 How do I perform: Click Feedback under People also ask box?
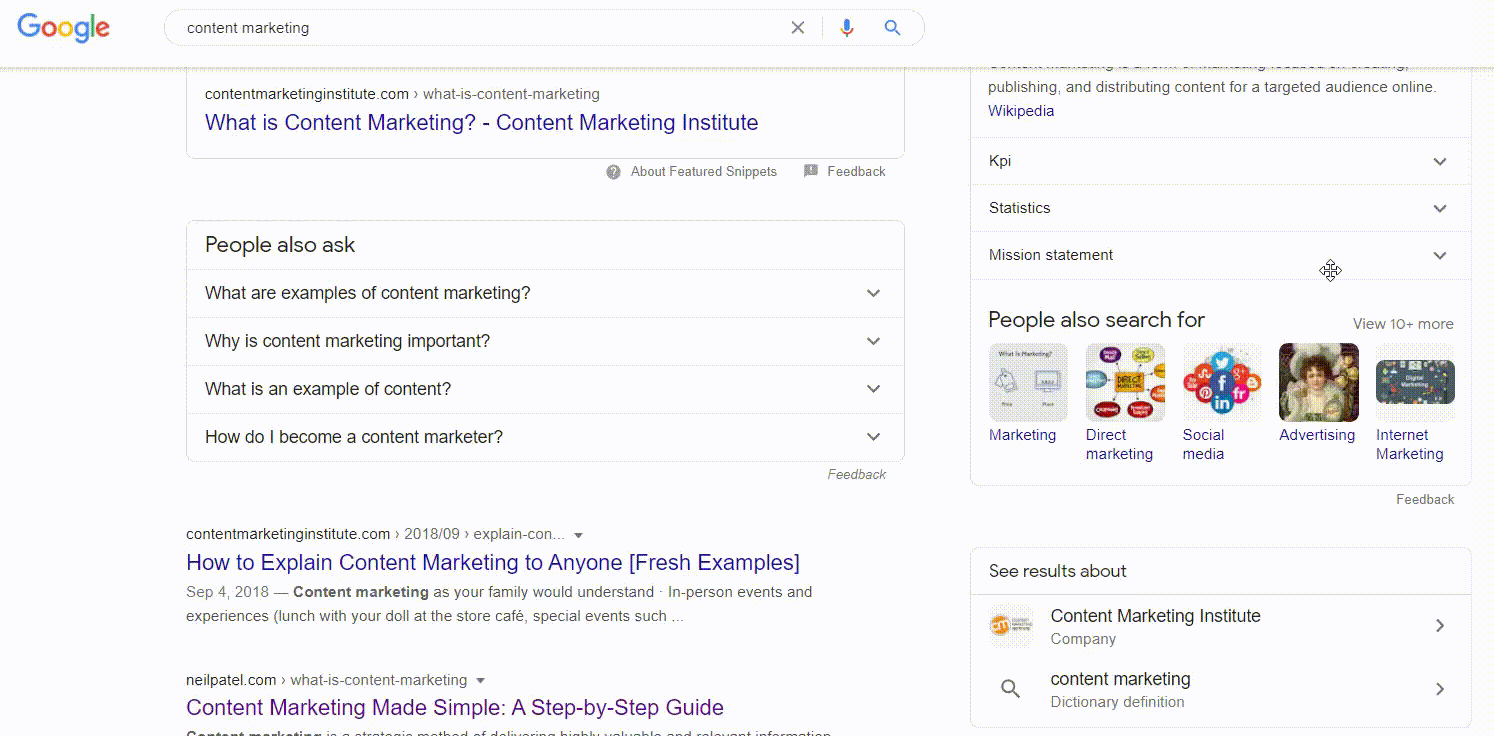(857, 475)
